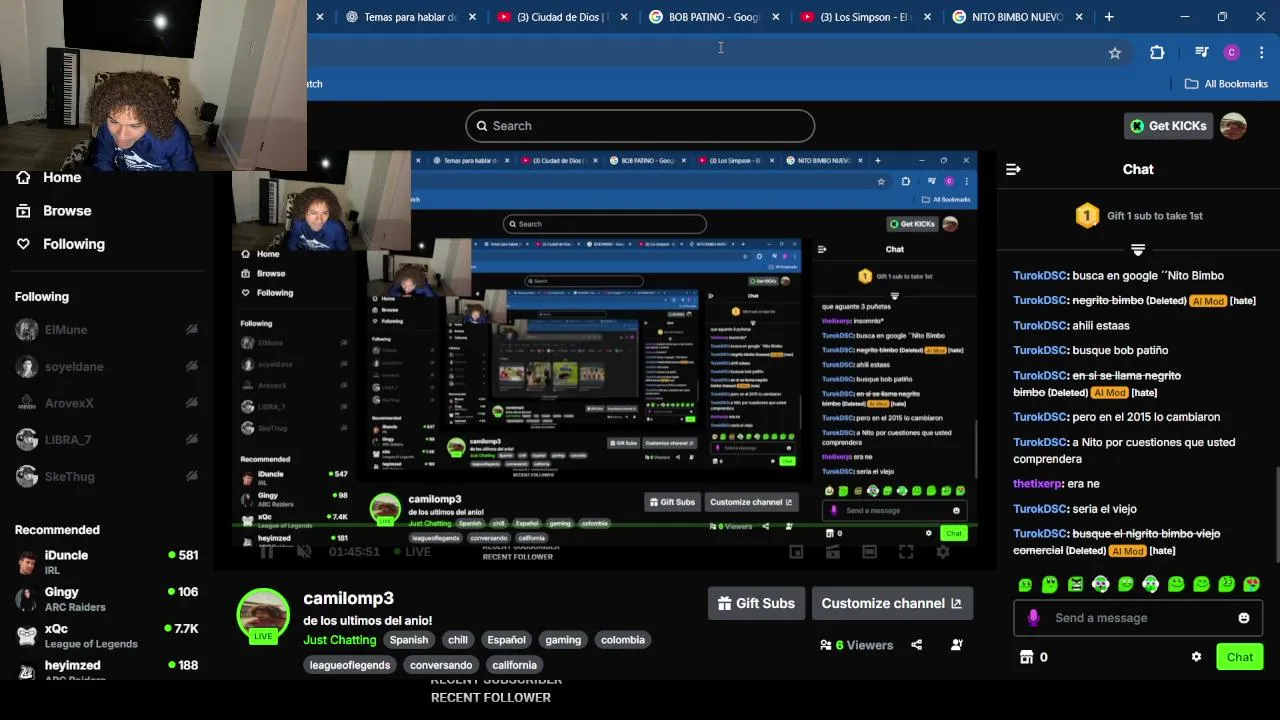Select the chill tag
The height and width of the screenshot is (720, 1280).
[458, 640]
